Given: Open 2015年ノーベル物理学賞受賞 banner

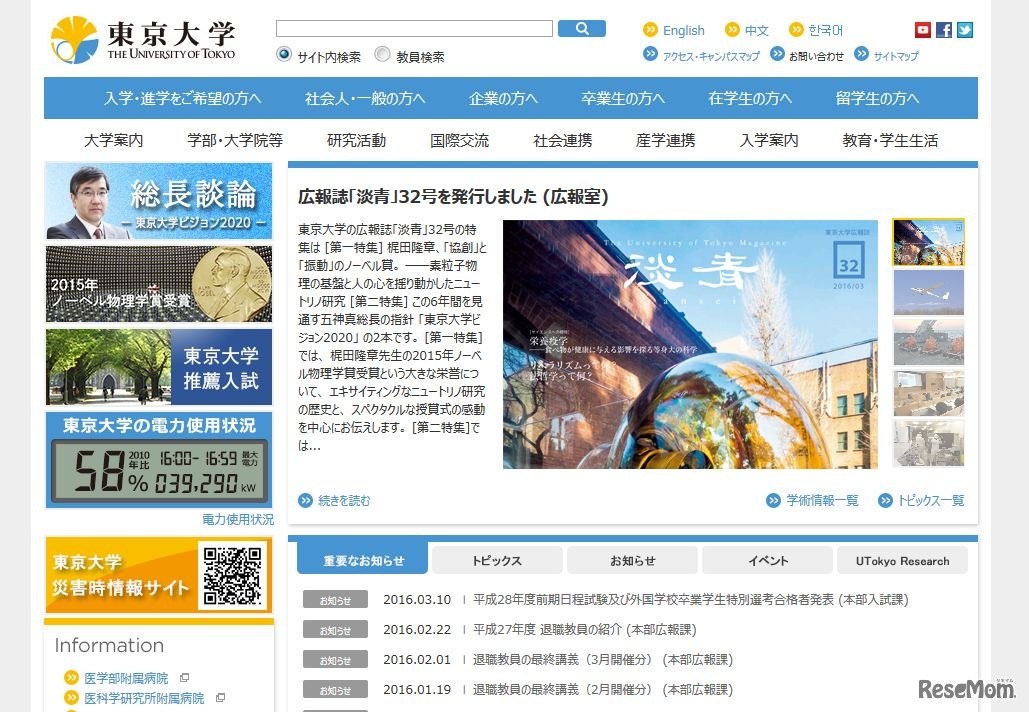Looking at the screenshot, I should 159,284.
